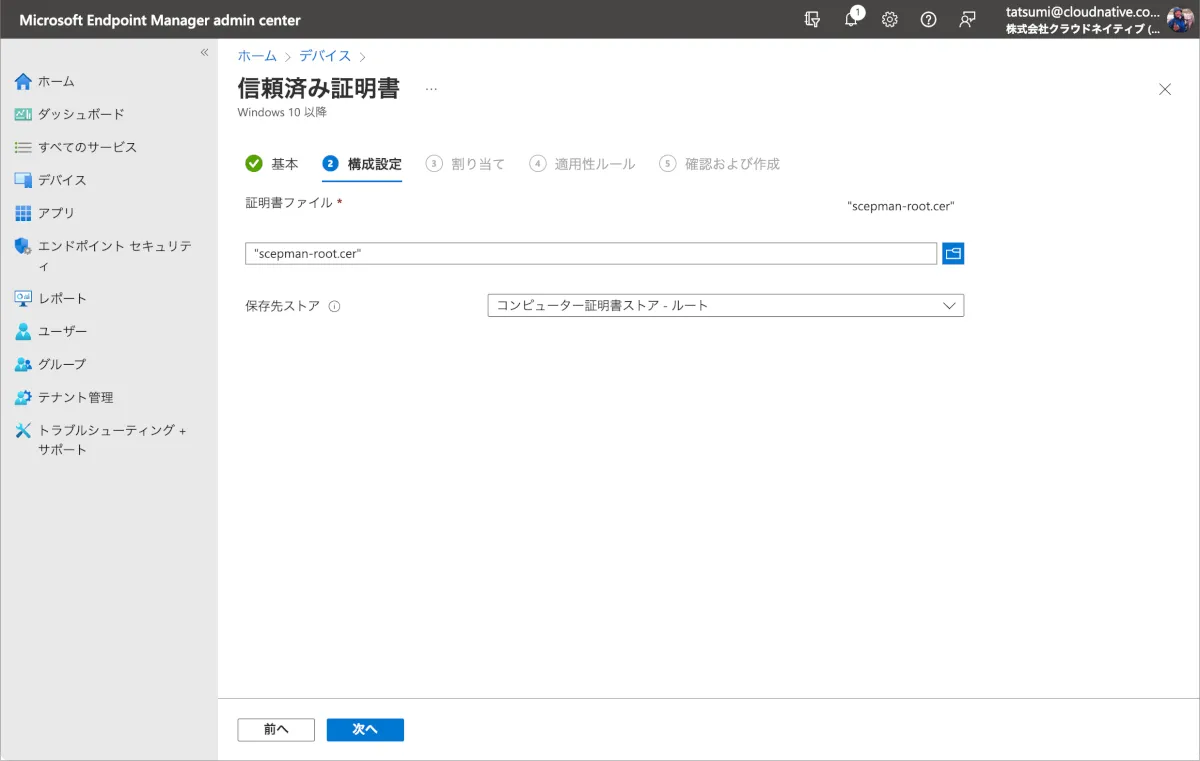This screenshot has height=761, width=1200.
Task: Open the Cloud Shell directory icon
Action: [x=813, y=20]
